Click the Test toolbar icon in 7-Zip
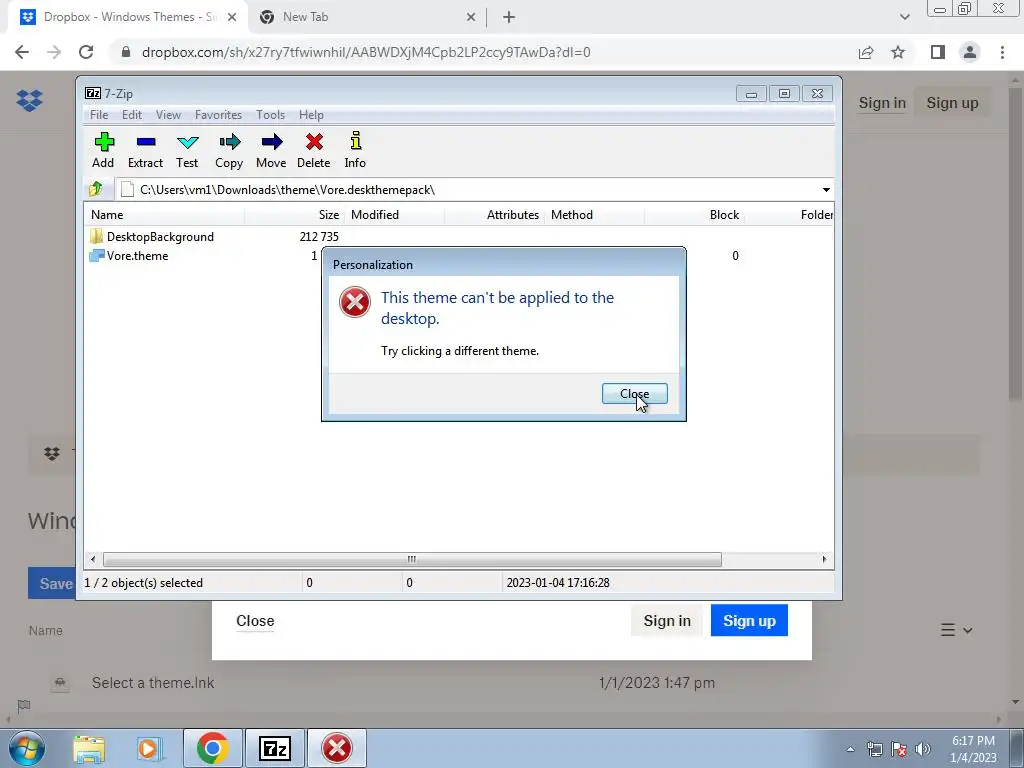This screenshot has width=1024, height=768. (187, 150)
